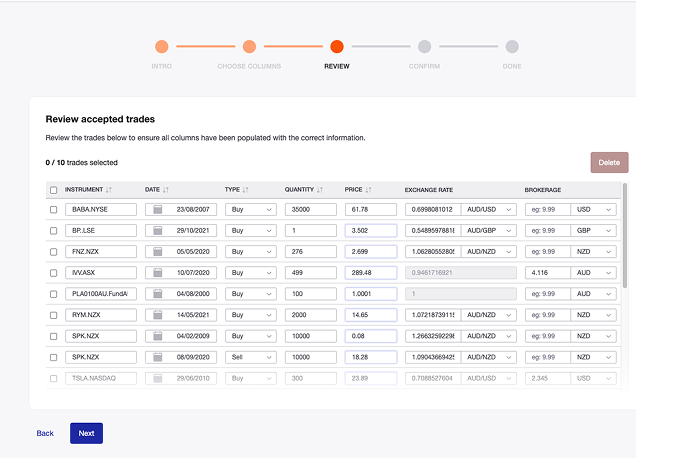Edit the RYM.NZX instrument field

[x=101, y=315]
